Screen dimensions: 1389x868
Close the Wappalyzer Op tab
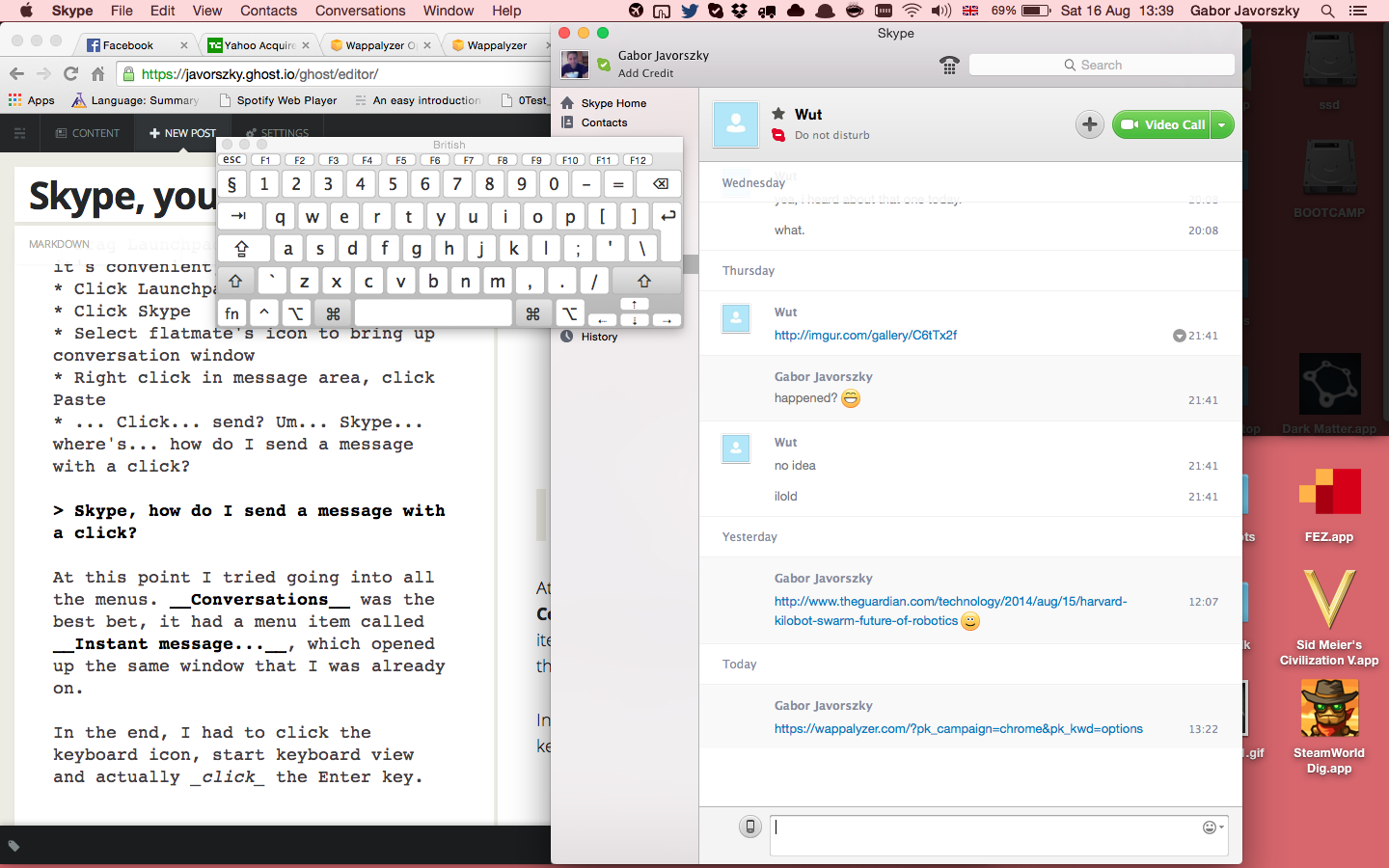click(x=427, y=45)
